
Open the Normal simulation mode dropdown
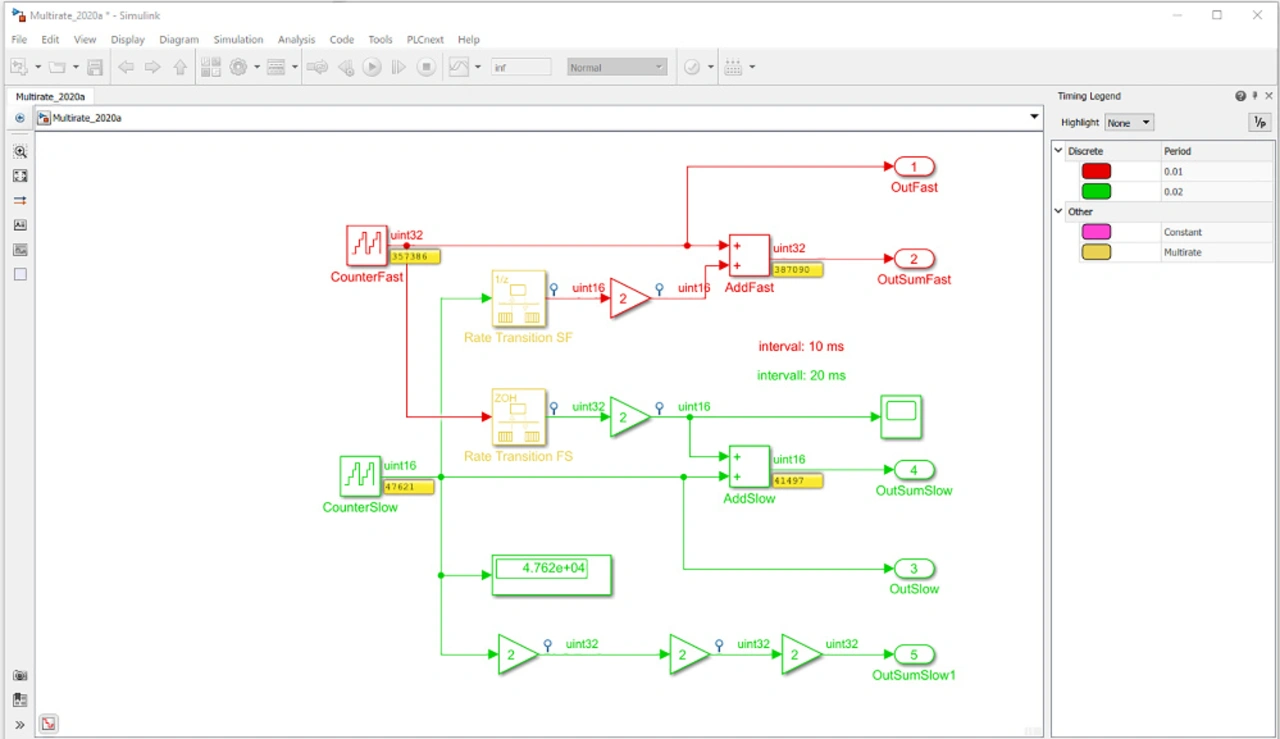616,67
